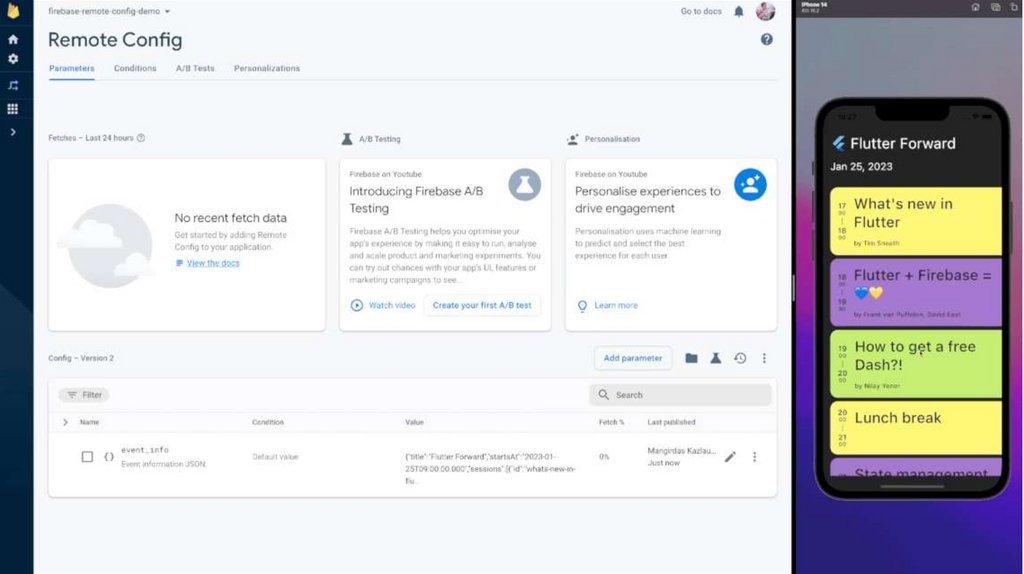This screenshot has height=574, width=1024.
Task: Click the A/B test flask toolbar icon
Action: point(716,358)
